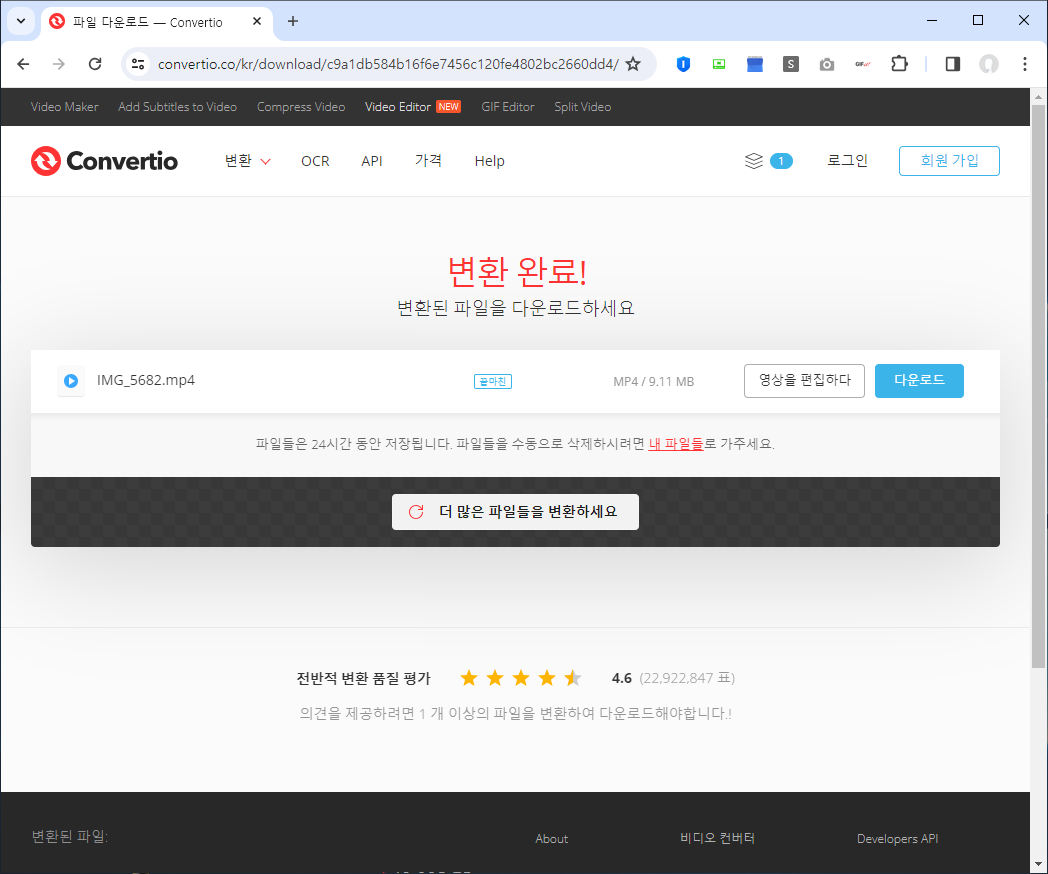Open the conversion queue icon showing badge 1

(768, 161)
